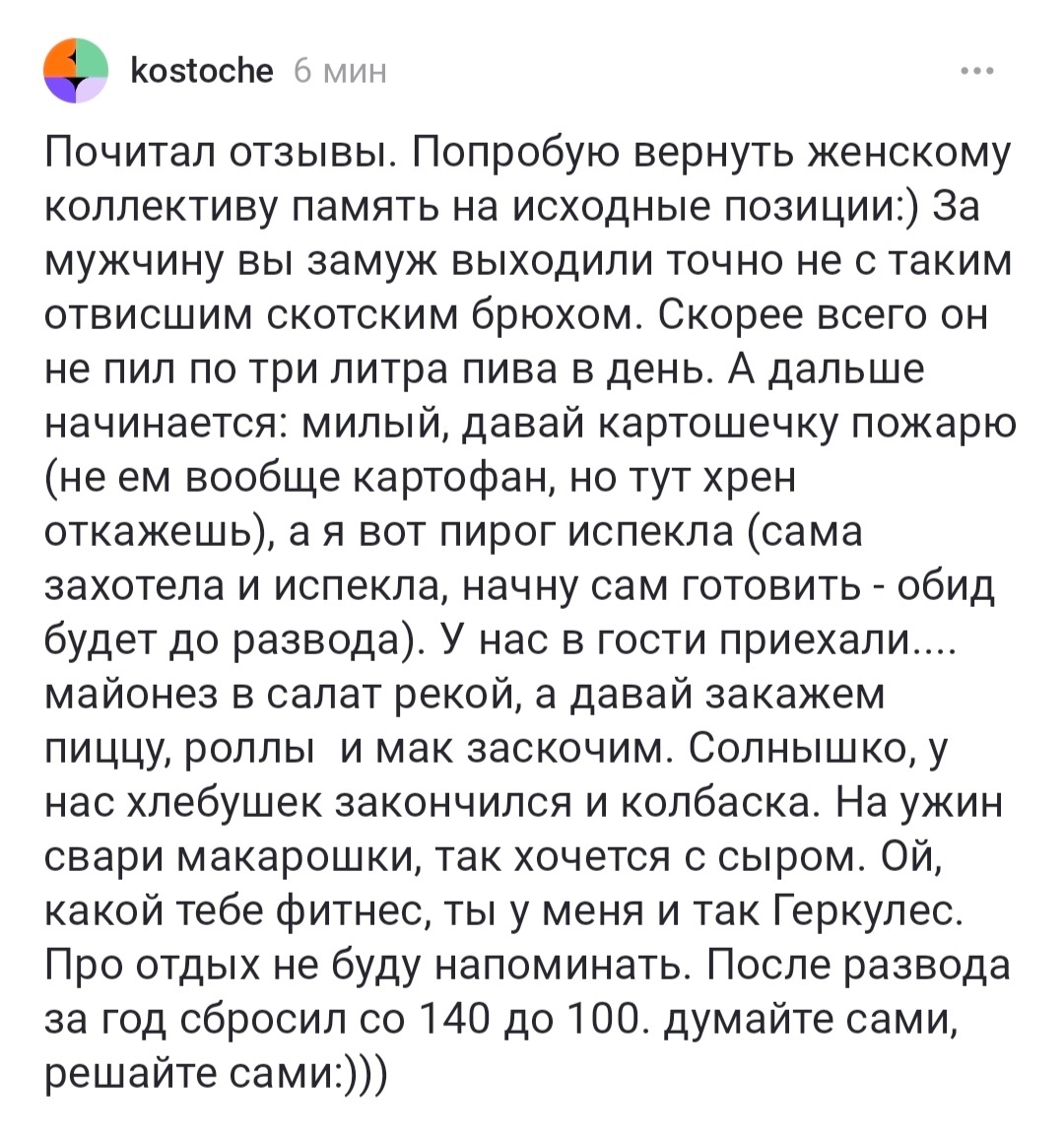Viewport: 1064px width, 1139px height.
Task: Select the username text kostoche
Action: [202, 69]
